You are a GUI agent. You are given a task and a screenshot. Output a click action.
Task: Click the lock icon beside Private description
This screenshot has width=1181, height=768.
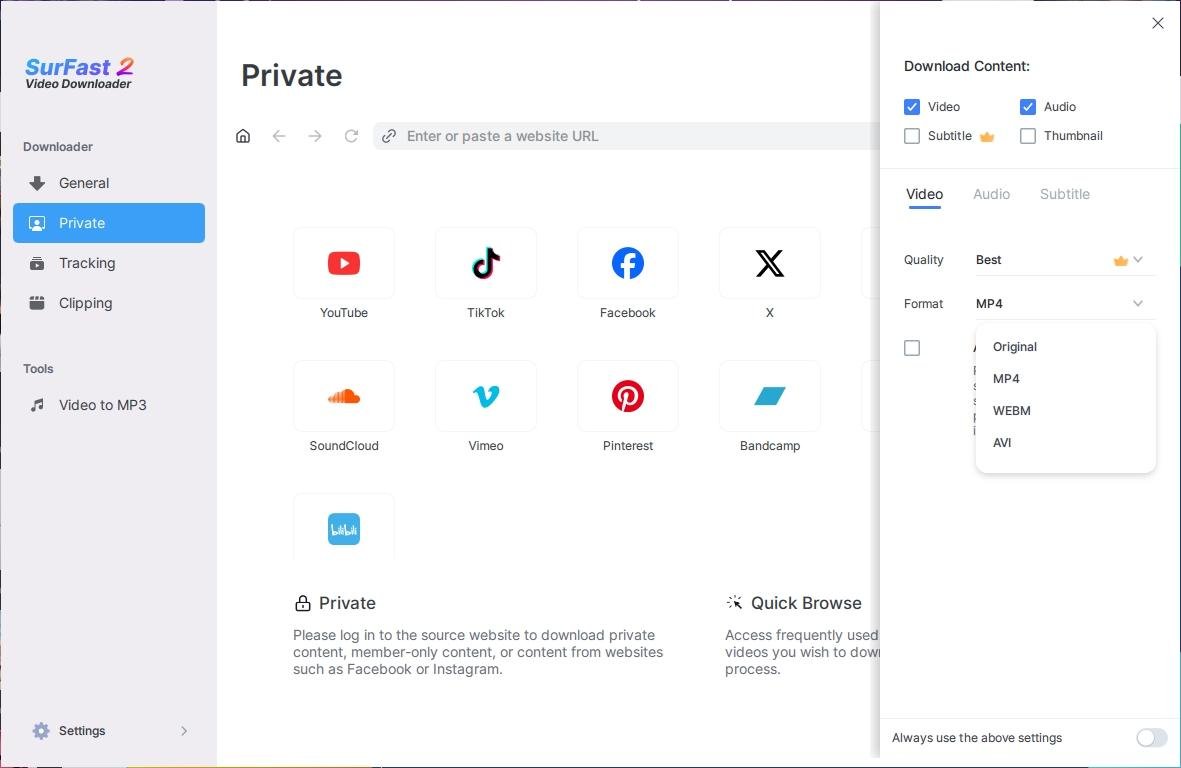[302, 603]
